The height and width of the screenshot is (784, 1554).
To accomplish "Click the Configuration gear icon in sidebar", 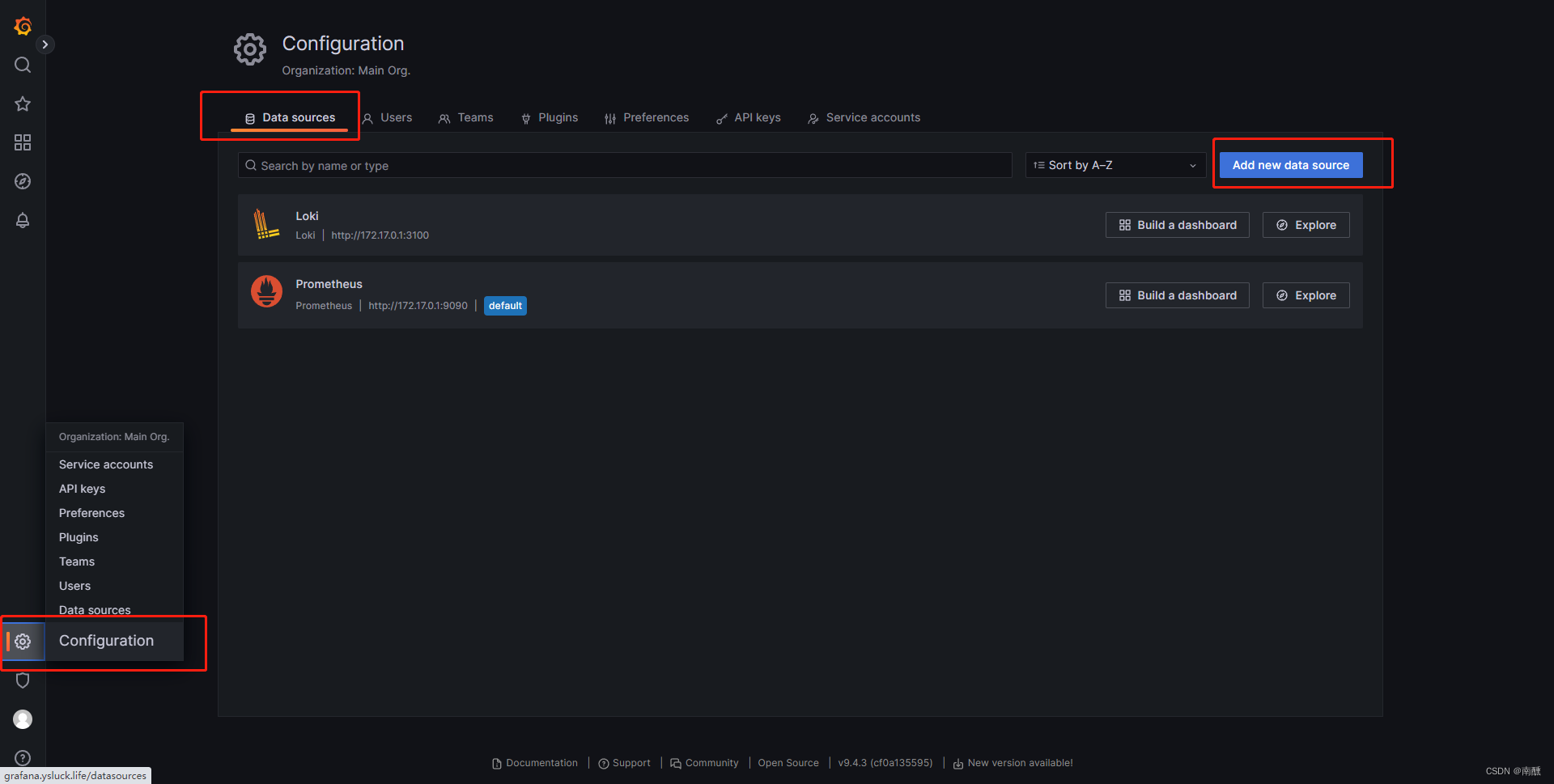I will tap(23, 642).
